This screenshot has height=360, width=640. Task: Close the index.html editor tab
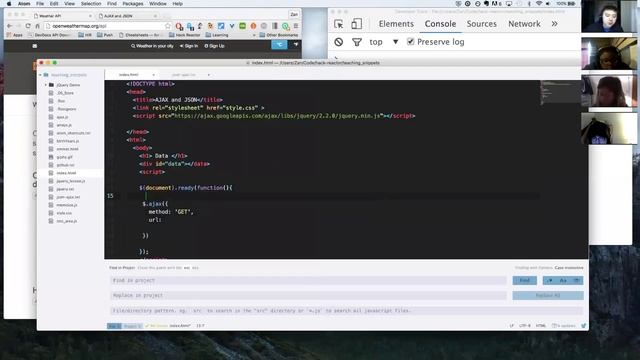coord(153,75)
